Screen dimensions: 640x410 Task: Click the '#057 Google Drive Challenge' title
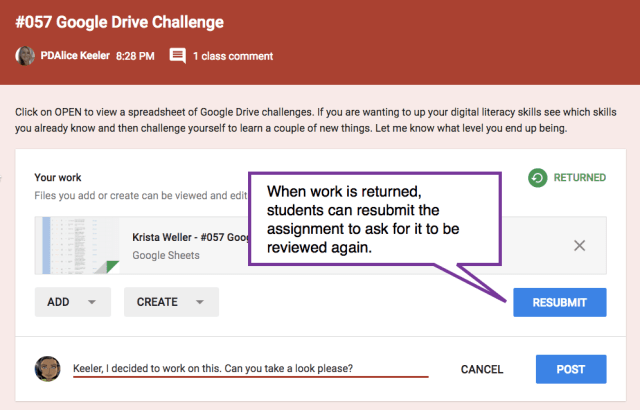coord(120,22)
